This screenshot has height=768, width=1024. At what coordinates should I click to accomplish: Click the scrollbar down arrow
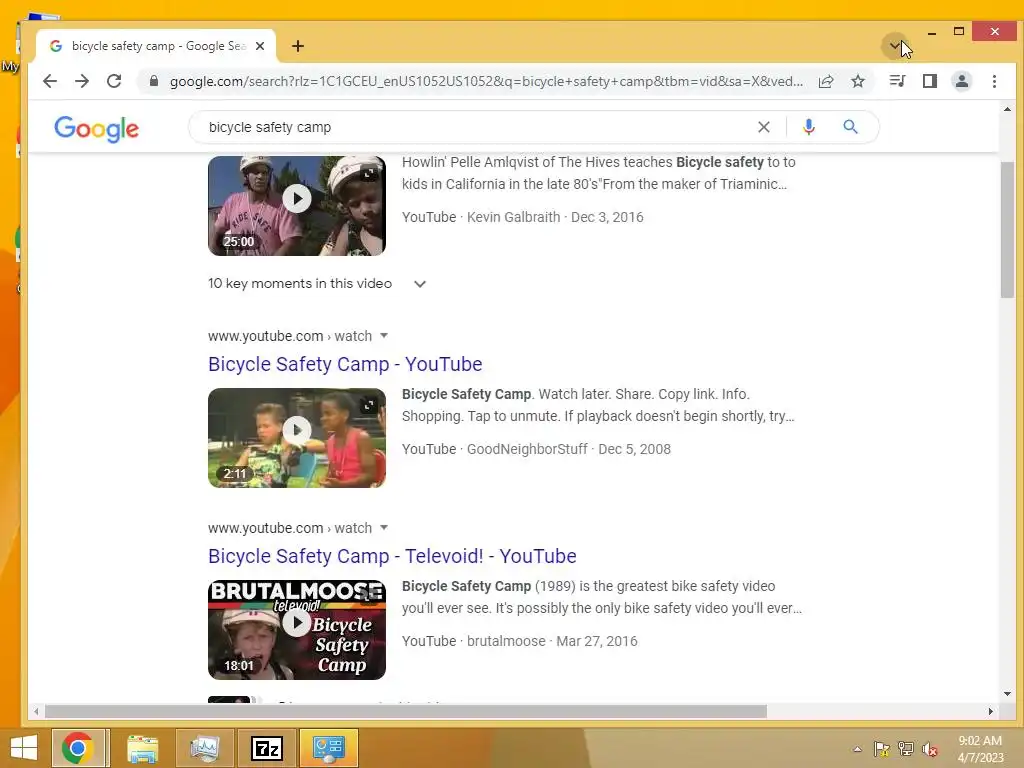tap(1007, 694)
